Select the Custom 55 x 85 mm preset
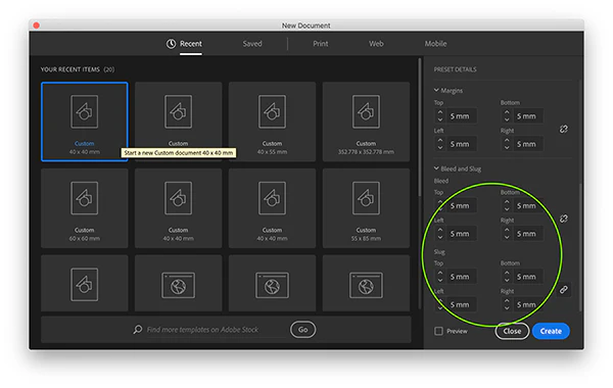The width and height of the screenshot is (613, 388). [366, 208]
